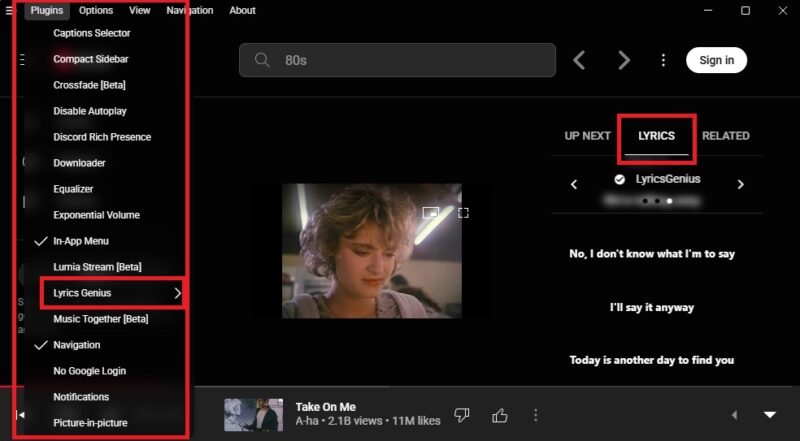Open the hamburger menu icon in title bar
800x441 pixels.
10,10
